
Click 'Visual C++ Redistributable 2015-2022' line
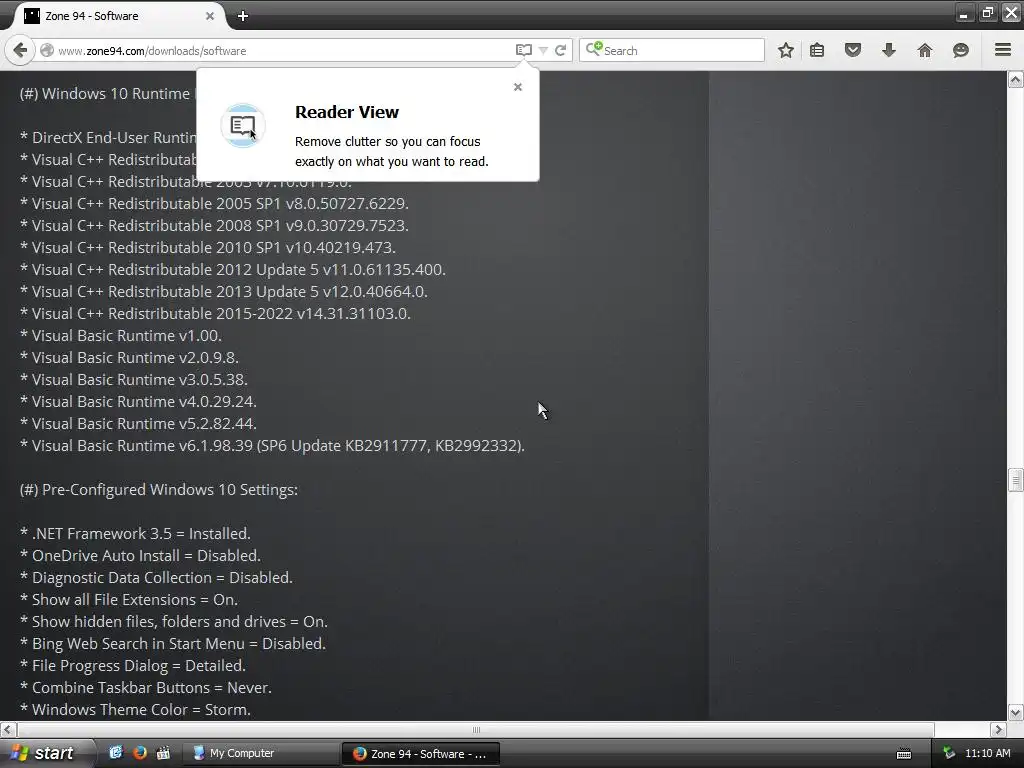(215, 314)
